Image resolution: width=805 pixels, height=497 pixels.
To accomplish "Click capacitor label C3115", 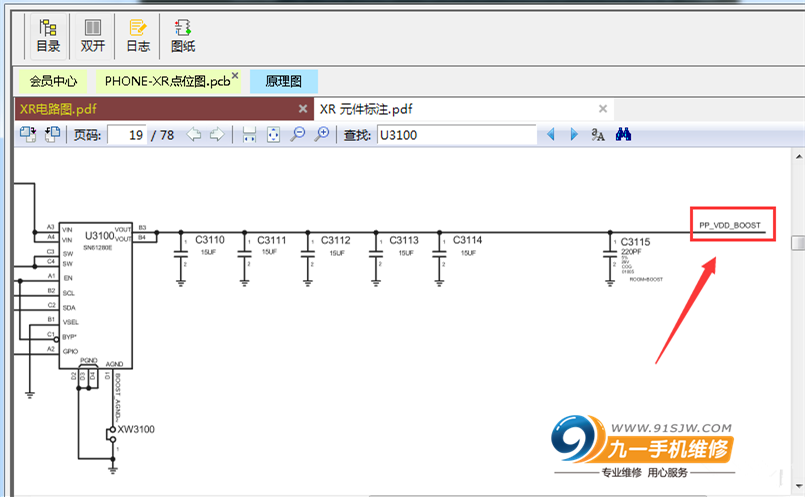I will [635, 242].
